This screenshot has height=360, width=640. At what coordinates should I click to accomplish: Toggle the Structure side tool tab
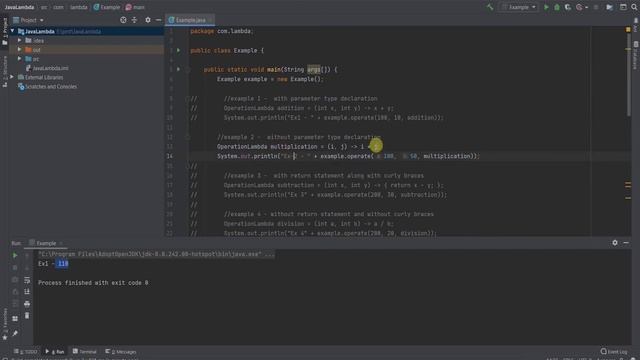(x=5, y=72)
